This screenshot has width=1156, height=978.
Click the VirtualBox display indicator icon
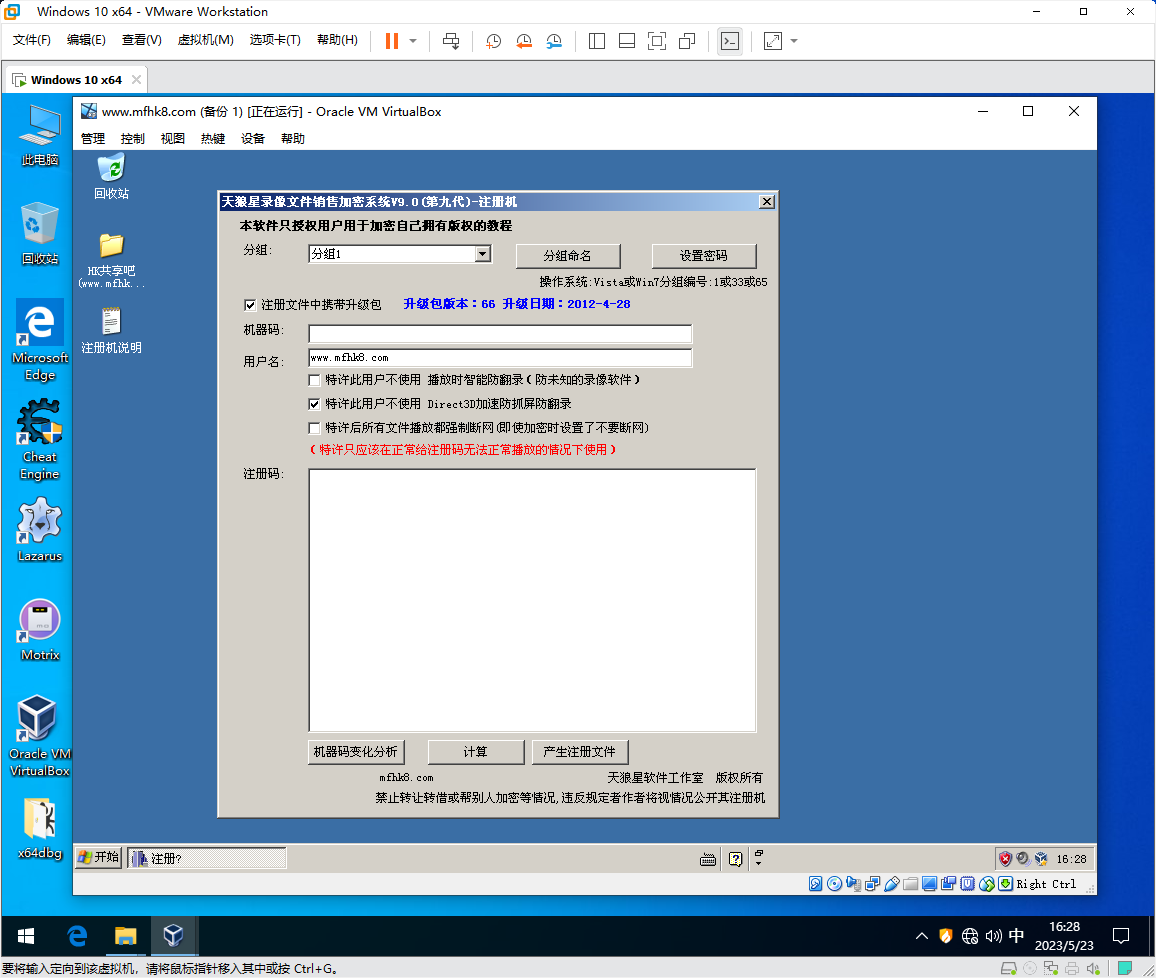[930, 884]
